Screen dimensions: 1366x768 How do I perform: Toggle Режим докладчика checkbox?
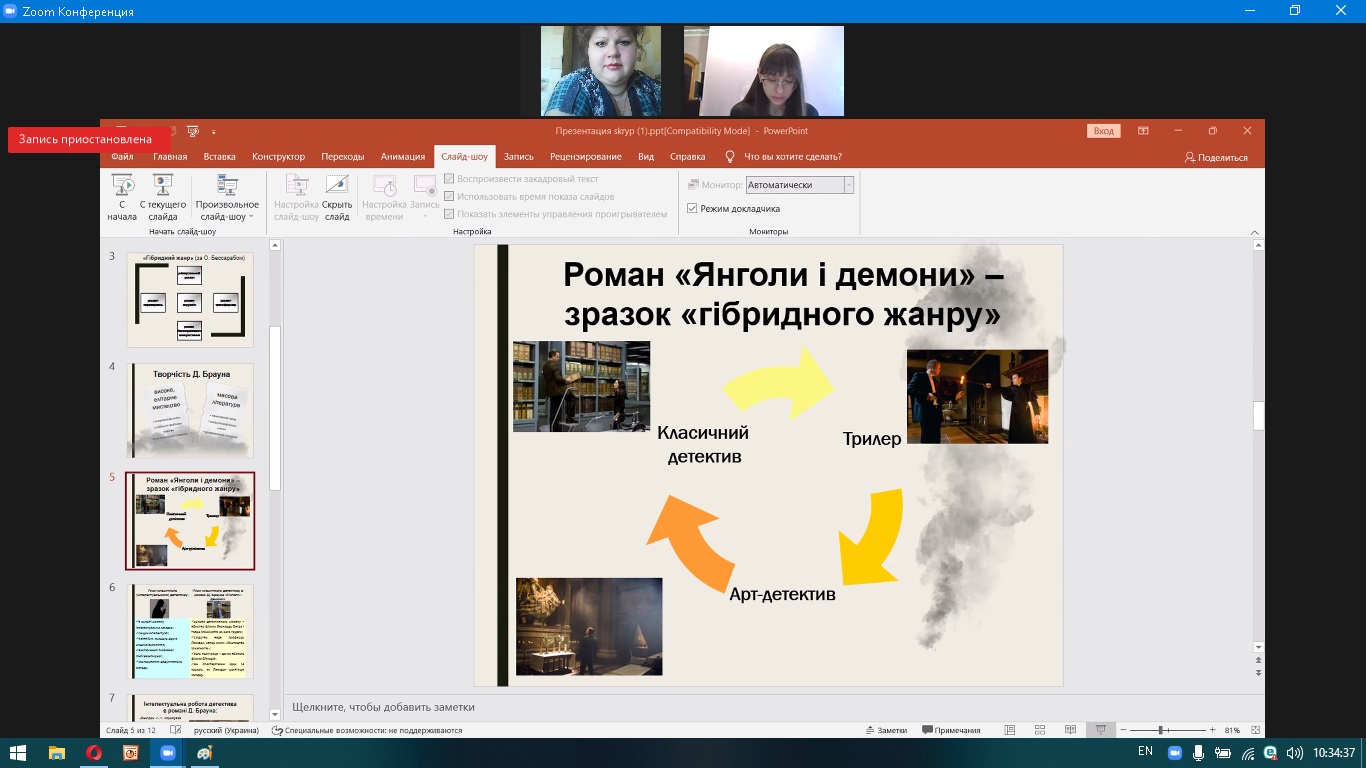click(692, 209)
